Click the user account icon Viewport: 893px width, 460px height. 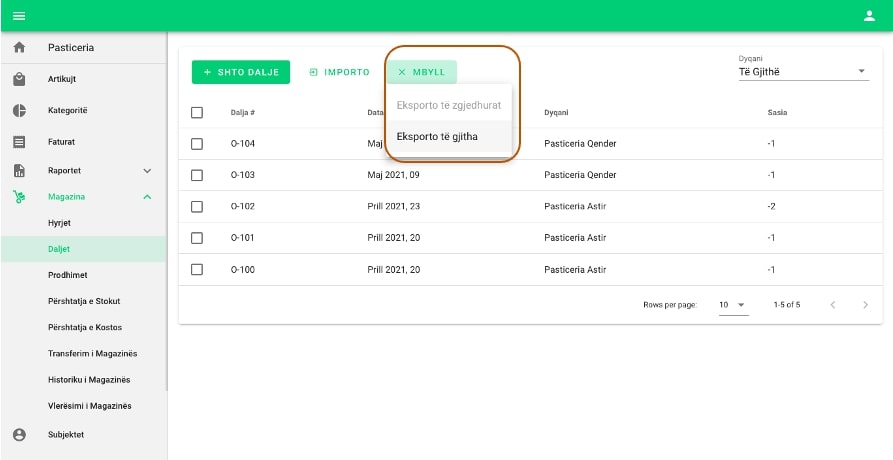click(869, 15)
